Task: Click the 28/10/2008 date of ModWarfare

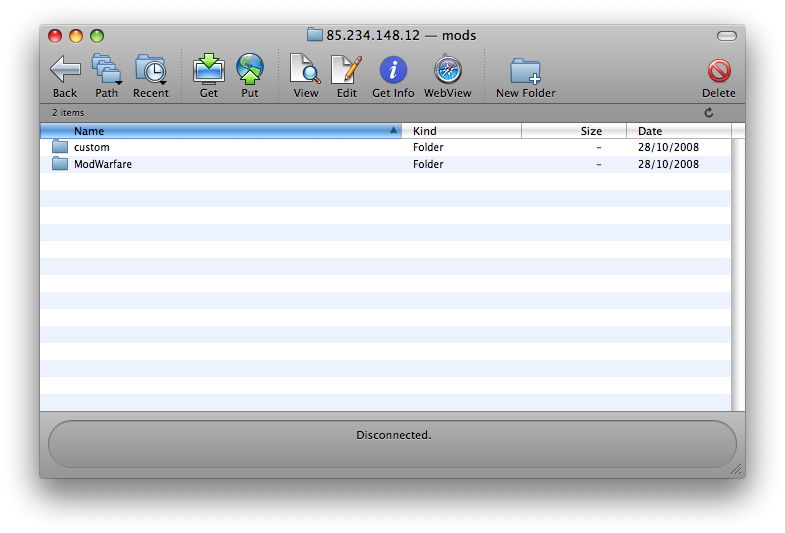Action: click(x=668, y=164)
